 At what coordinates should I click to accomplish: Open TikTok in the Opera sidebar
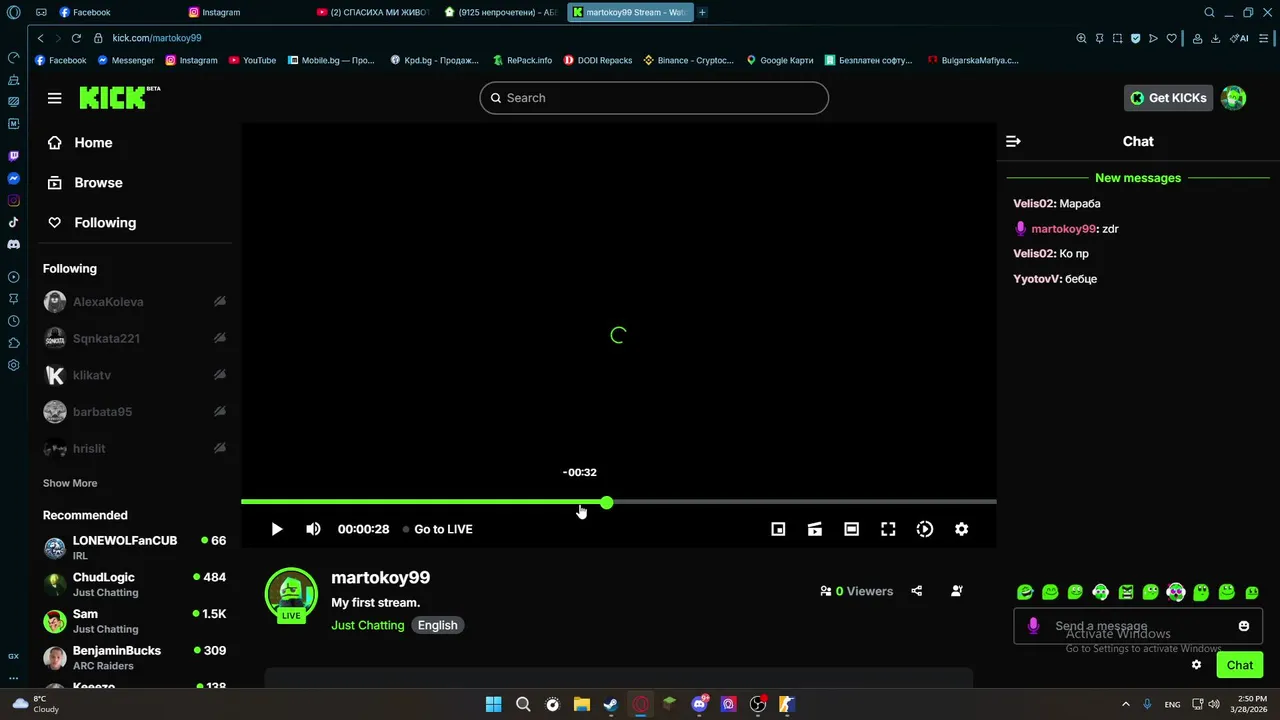click(x=13, y=222)
